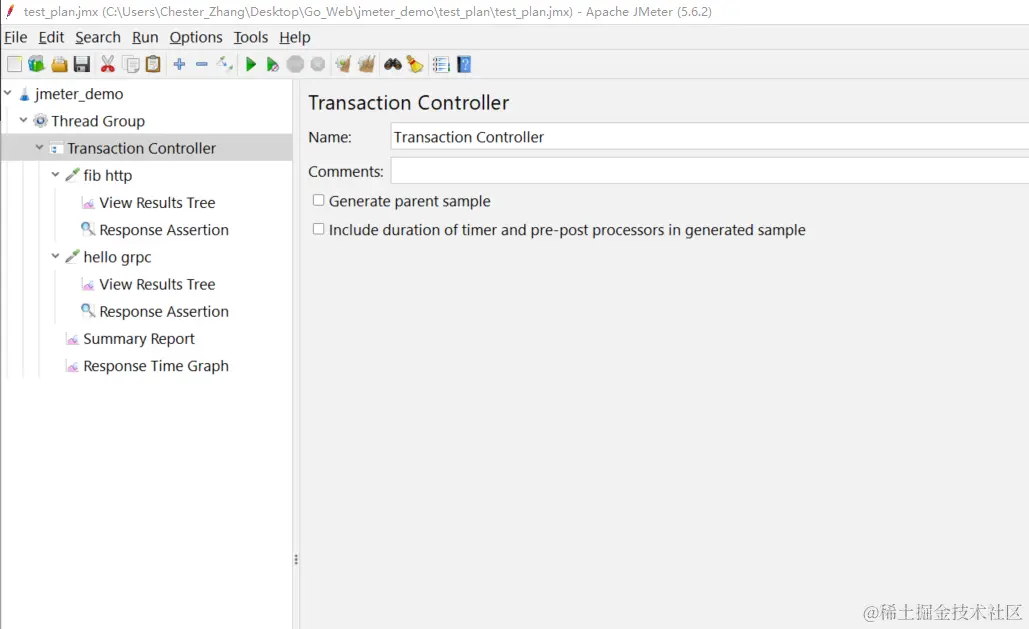Image resolution: width=1029 pixels, height=629 pixels.
Task: Paste element using clipboard icon
Action: point(153,64)
